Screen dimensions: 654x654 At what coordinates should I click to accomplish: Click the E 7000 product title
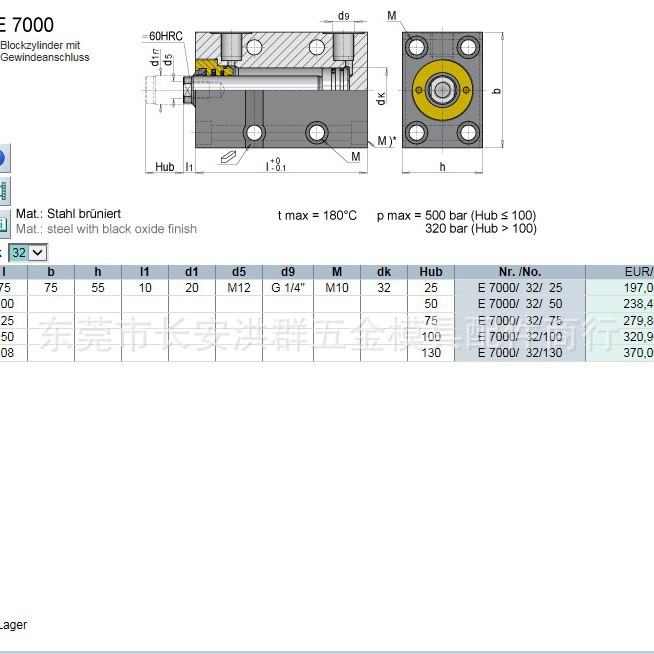(28, 25)
